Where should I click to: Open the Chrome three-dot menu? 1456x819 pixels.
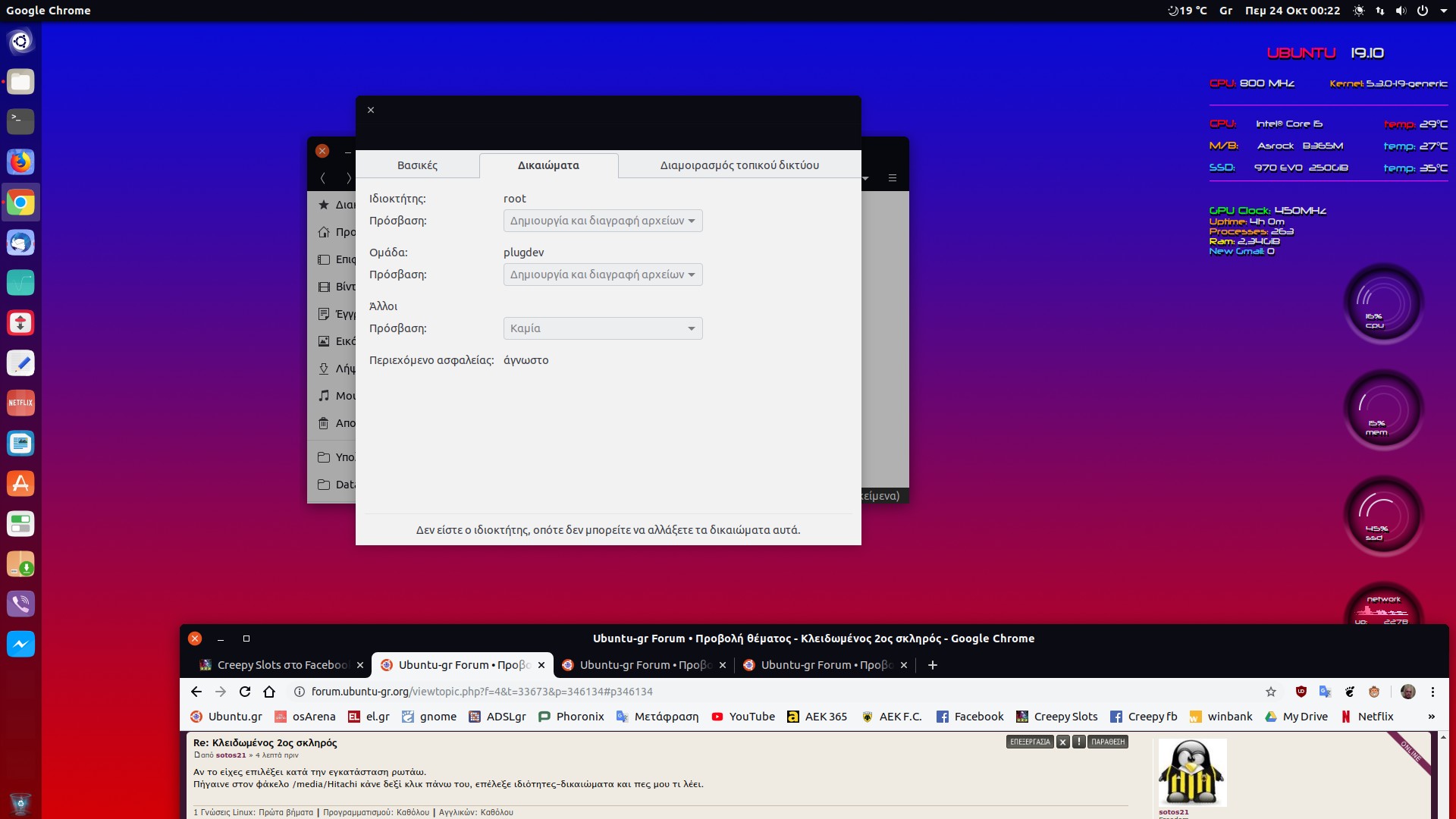[1432, 692]
